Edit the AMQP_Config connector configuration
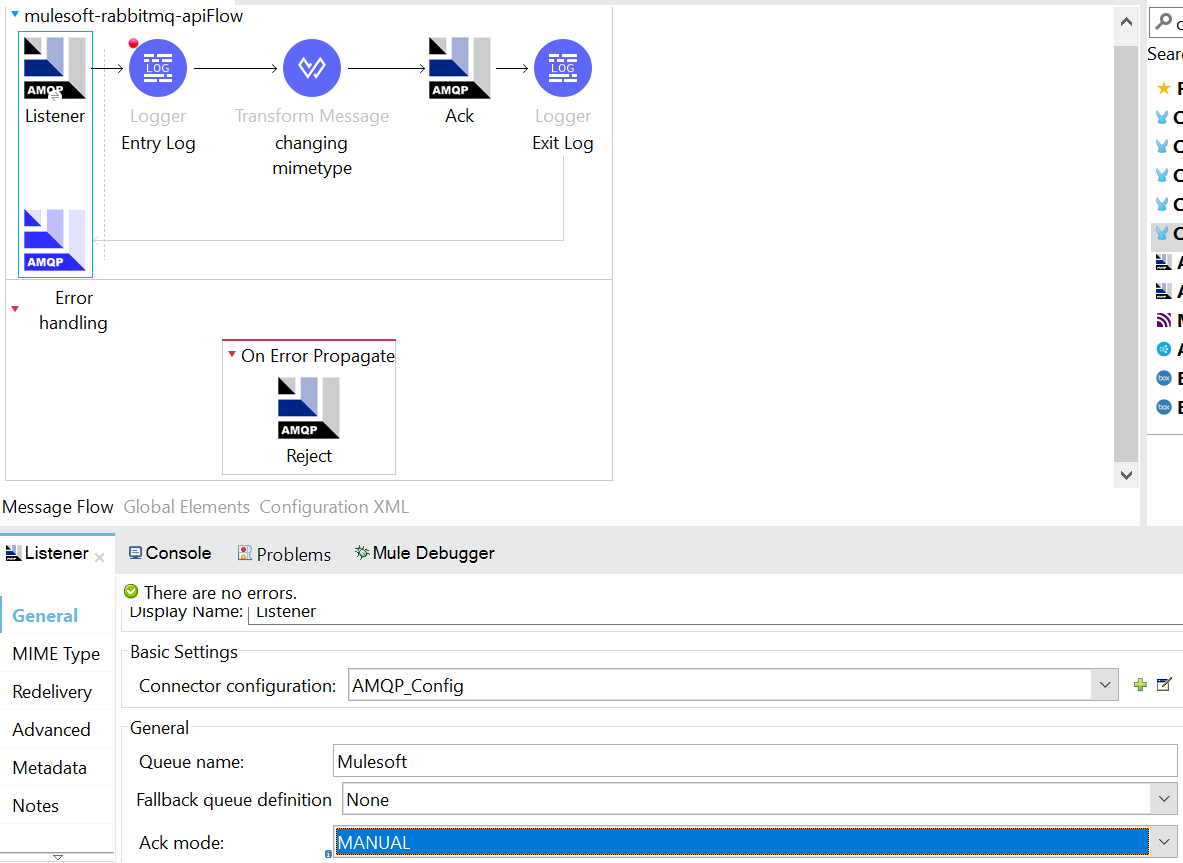 tap(1163, 685)
